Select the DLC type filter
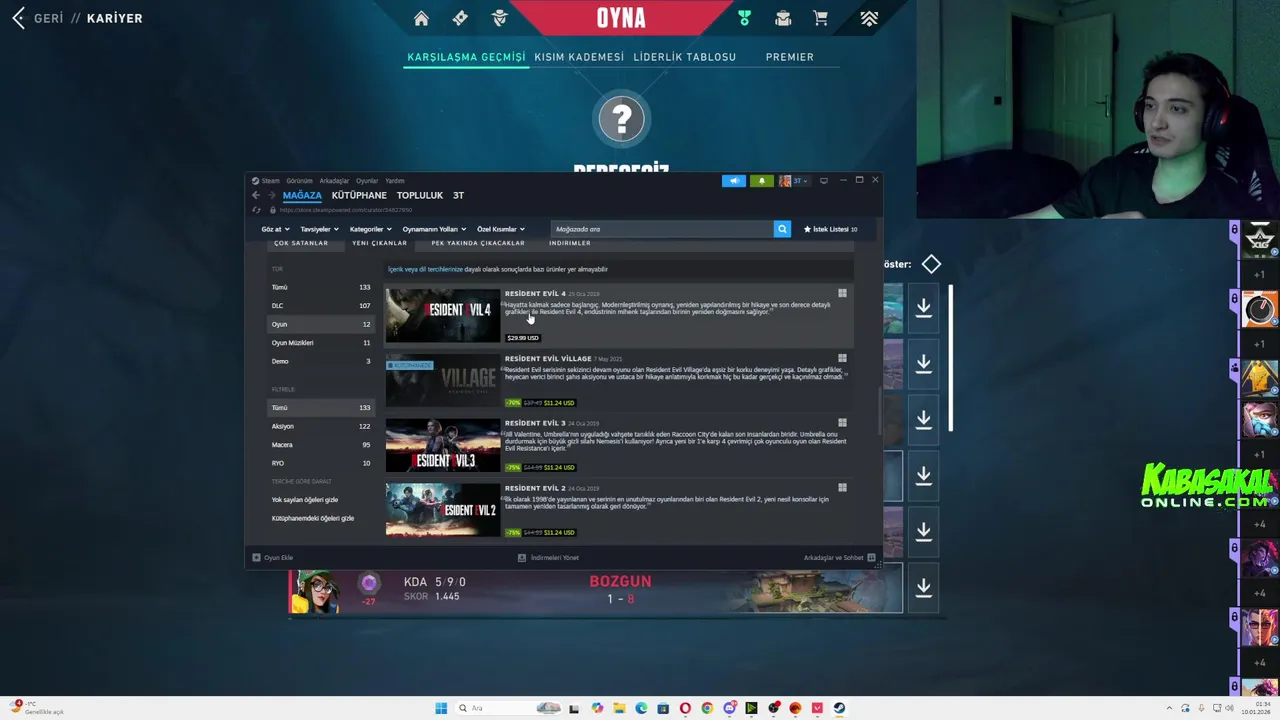The image size is (1280, 720). click(320, 306)
